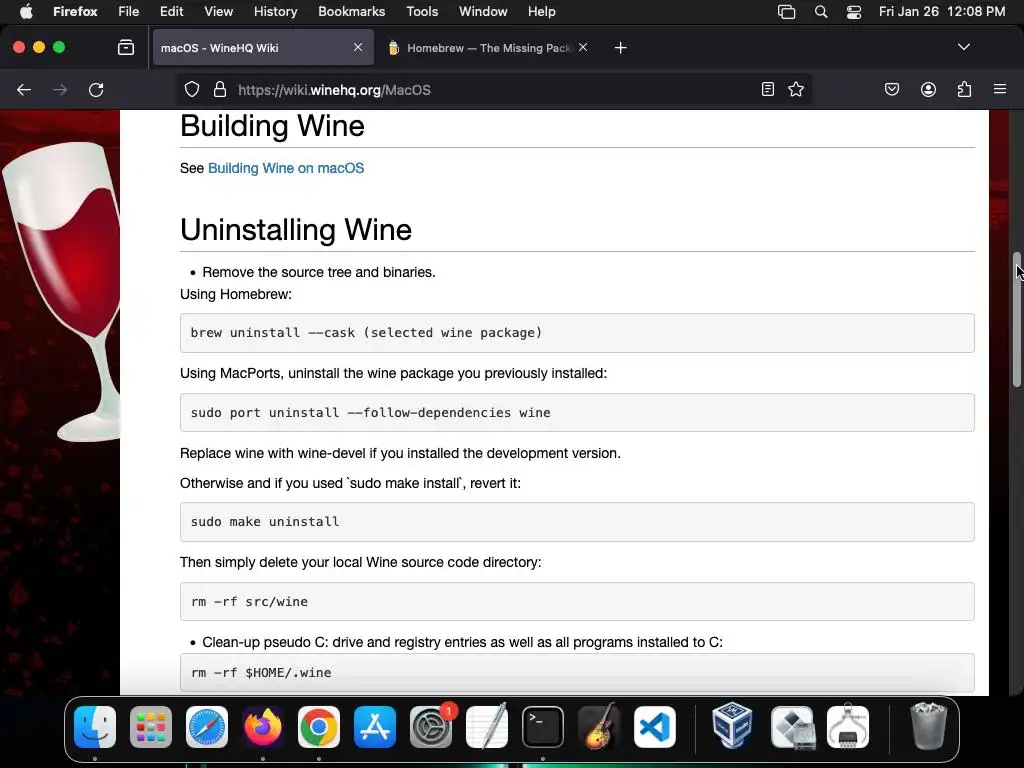Click the Stage Manager menu bar icon

pyautogui.click(x=786, y=12)
